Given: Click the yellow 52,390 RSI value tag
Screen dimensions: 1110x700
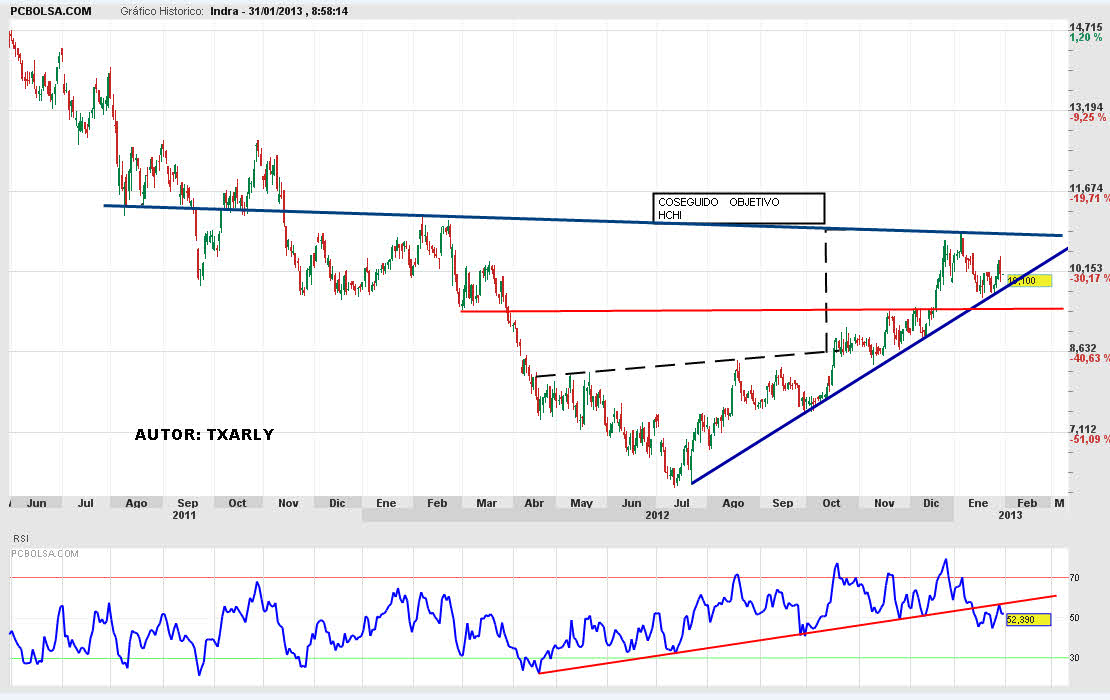Looking at the screenshot, I should click(x=1028, y=620).
